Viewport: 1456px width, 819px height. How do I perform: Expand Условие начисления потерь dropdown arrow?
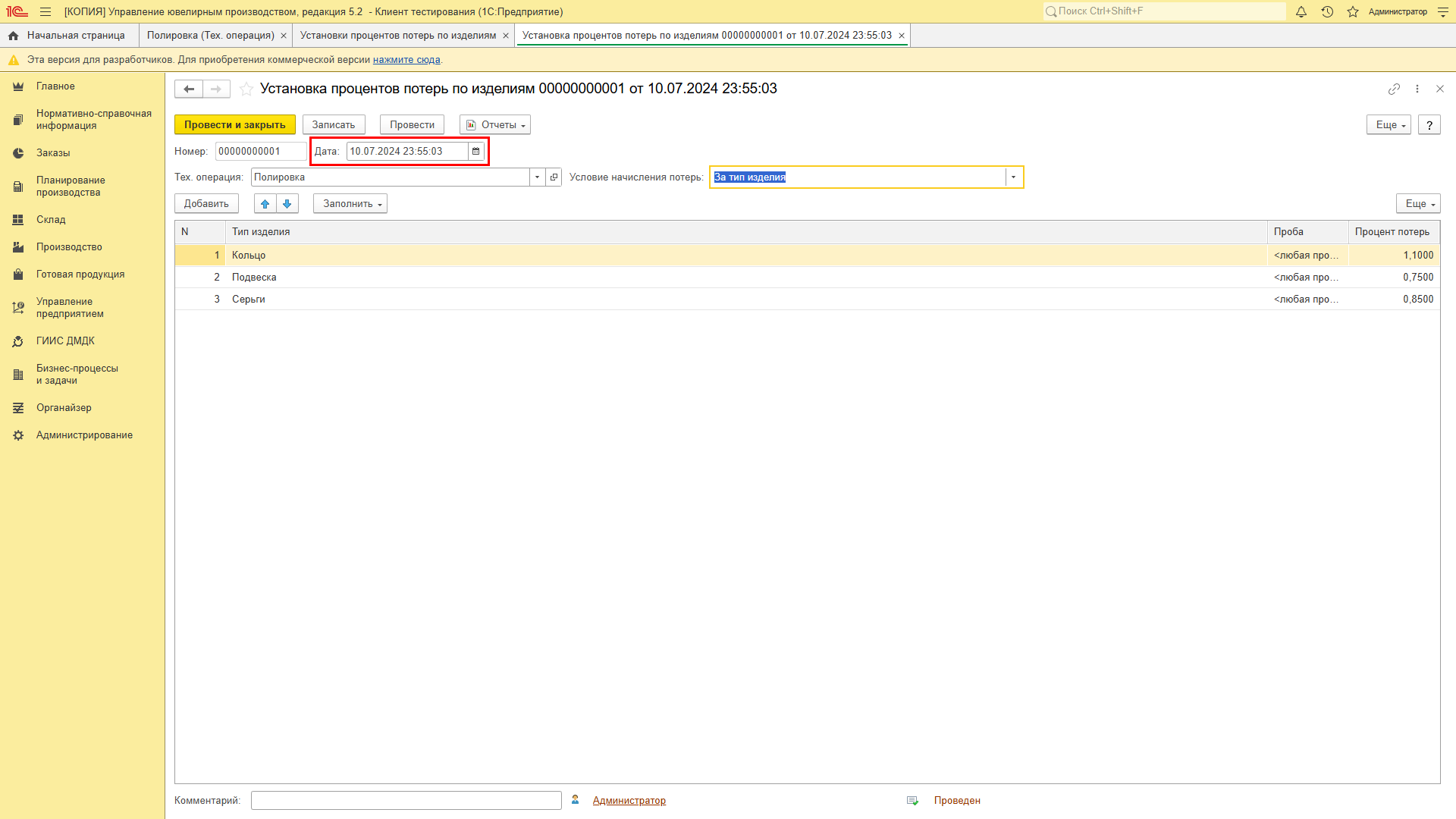1013,177
